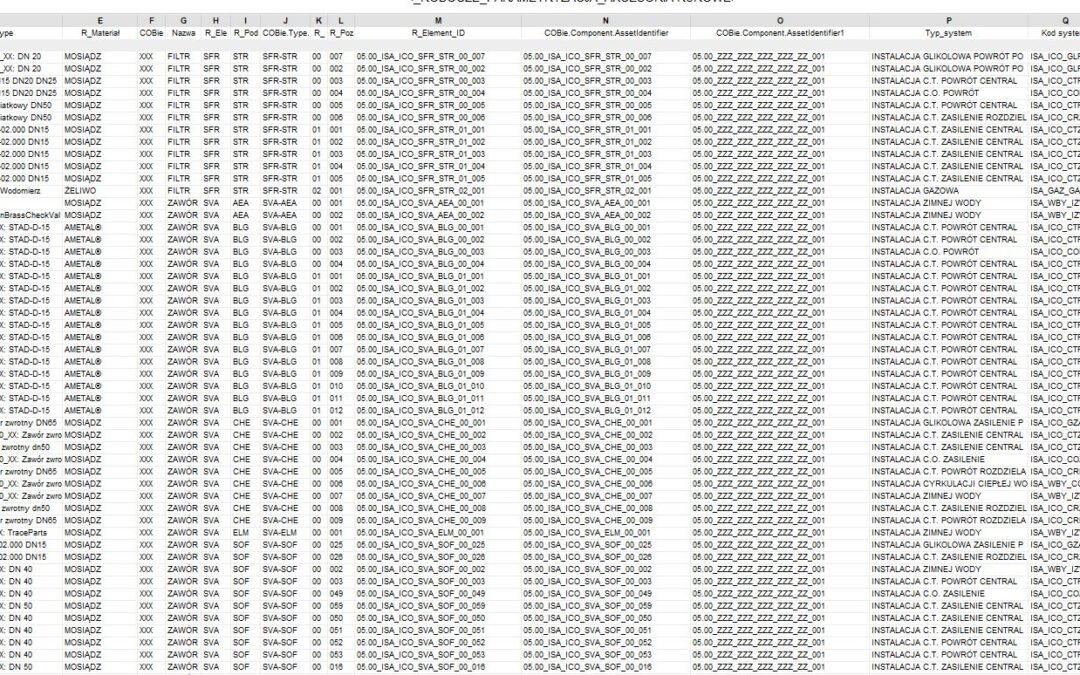
Task: Click INSTALACJA CYRKULACJI CIEPŁEJ WO cell
Action: pyautogui.click(x=948, y=484)
